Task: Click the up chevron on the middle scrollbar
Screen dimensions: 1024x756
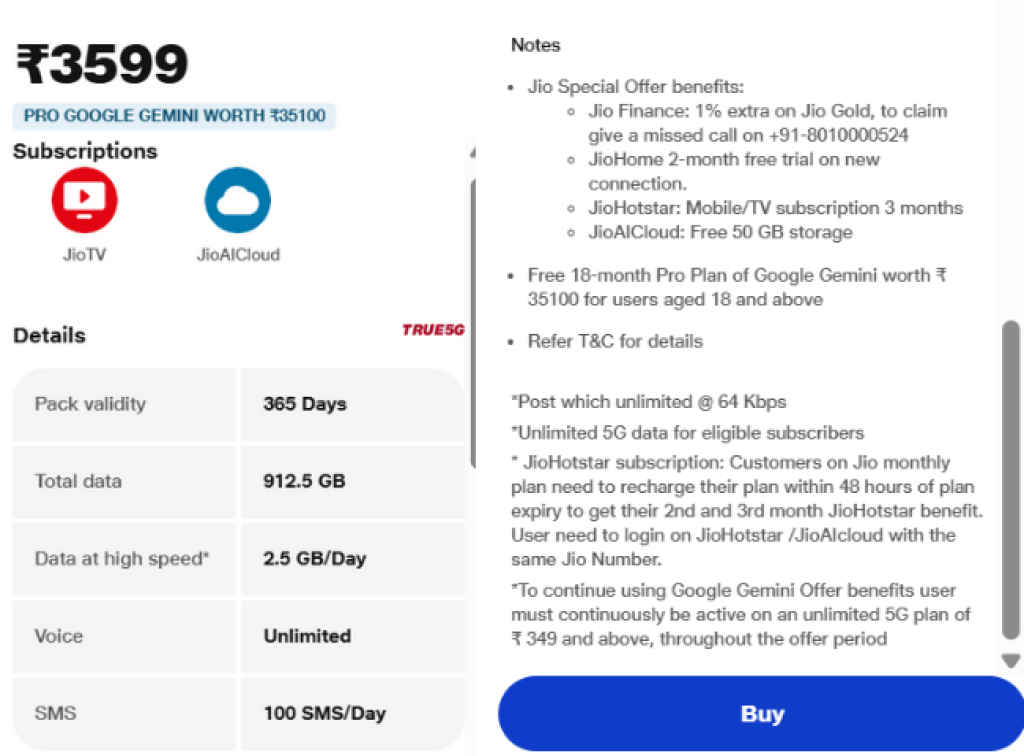Action: (x=469, y=151)
